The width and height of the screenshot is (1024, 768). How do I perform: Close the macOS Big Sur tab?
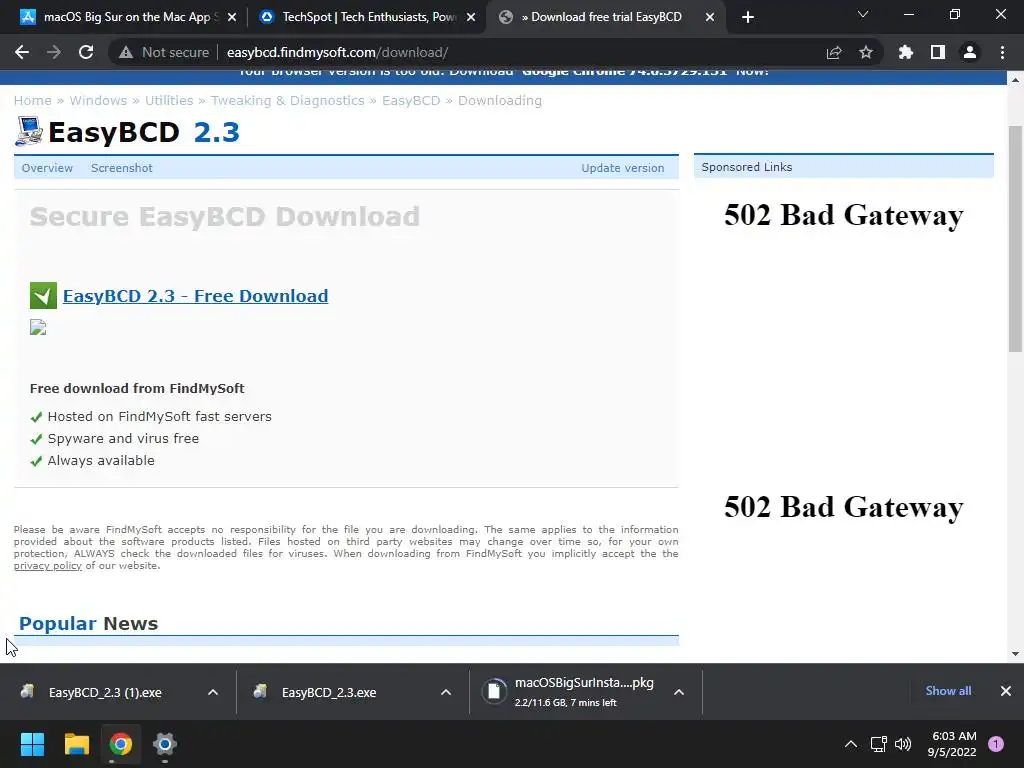click(232, 17)
